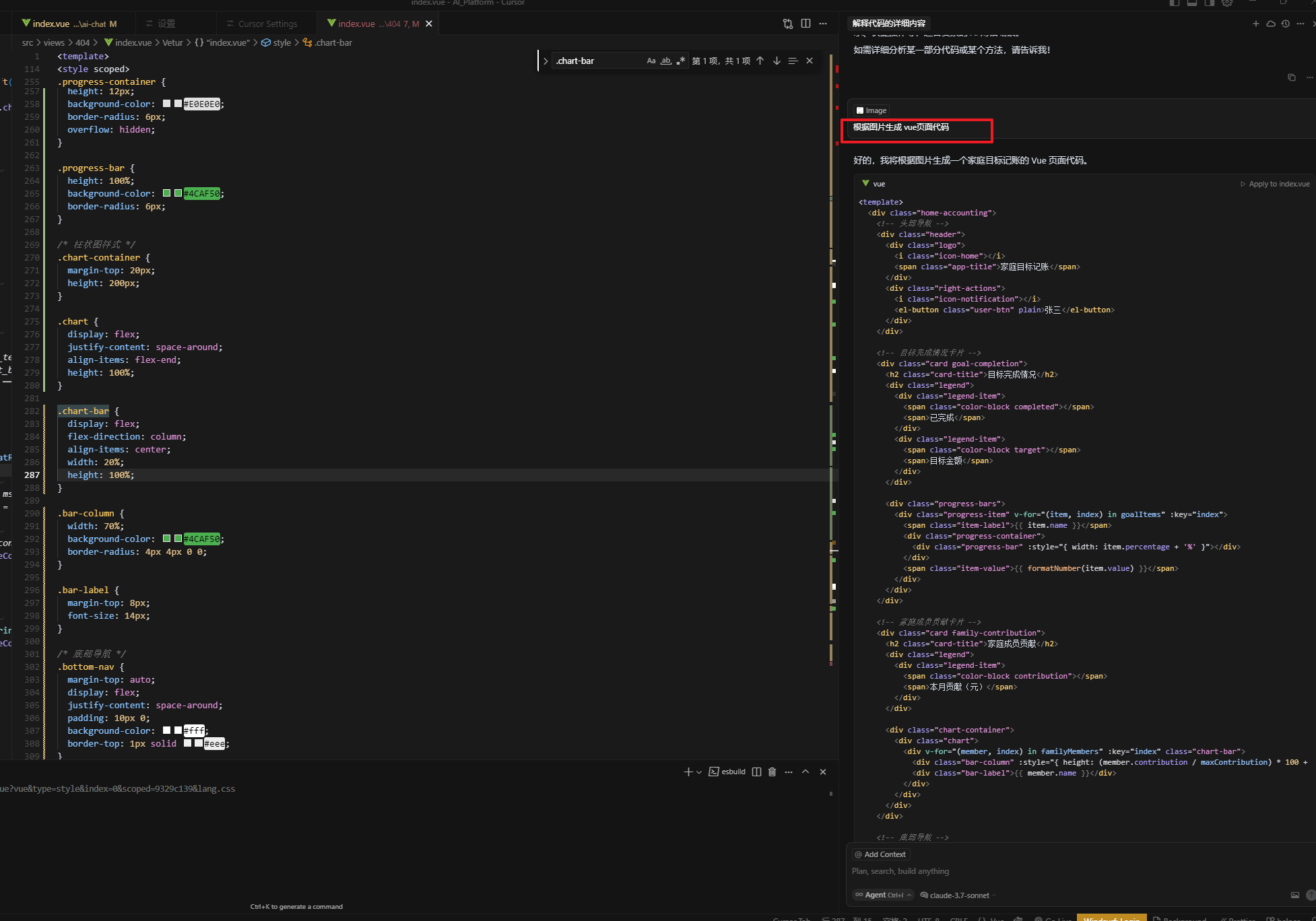Start new chat with plus icon
This screenshot has width=1316, height=921.
pyautogui.click(x=1255, y=24)
